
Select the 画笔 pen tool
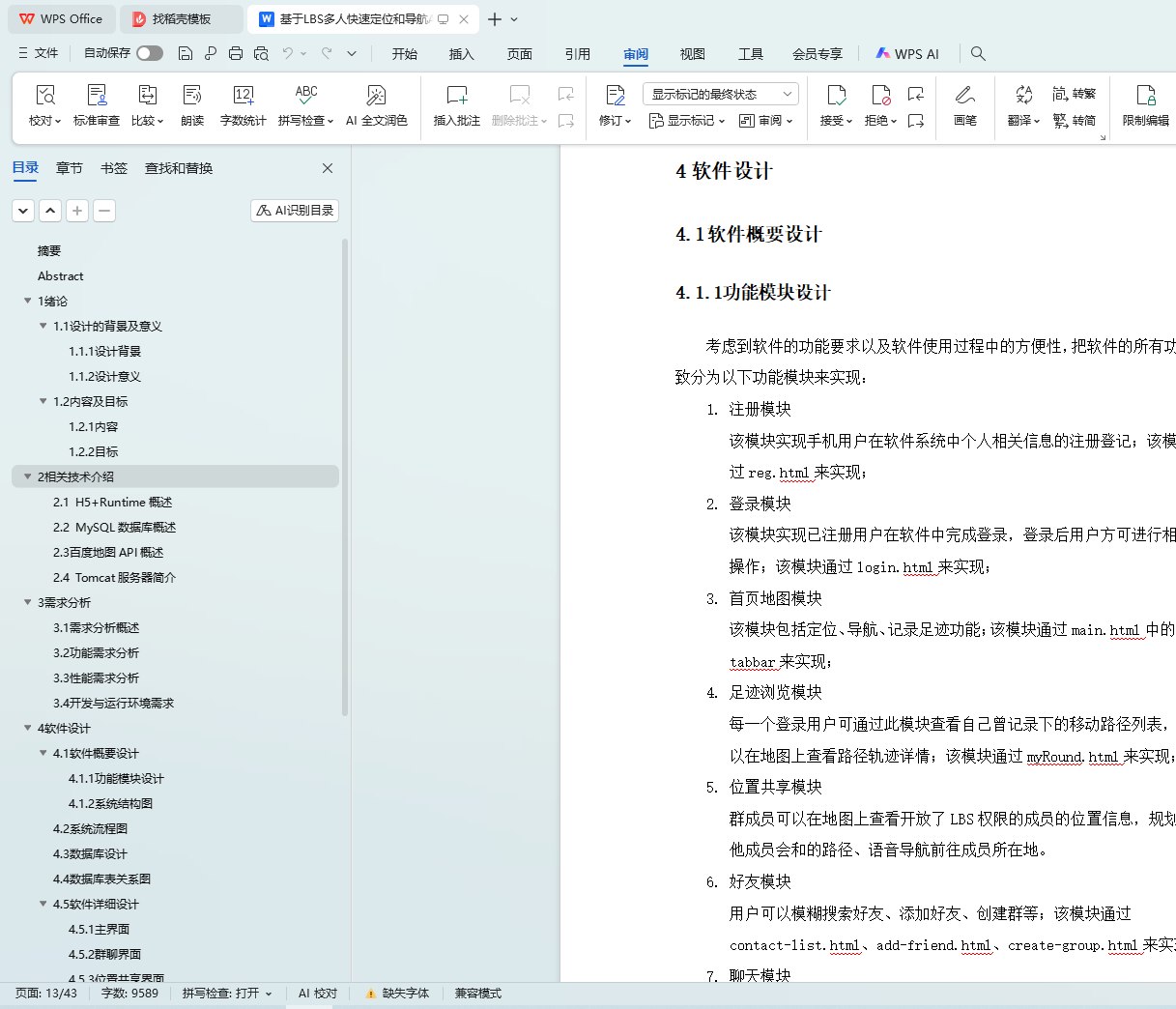coord(964,95)
